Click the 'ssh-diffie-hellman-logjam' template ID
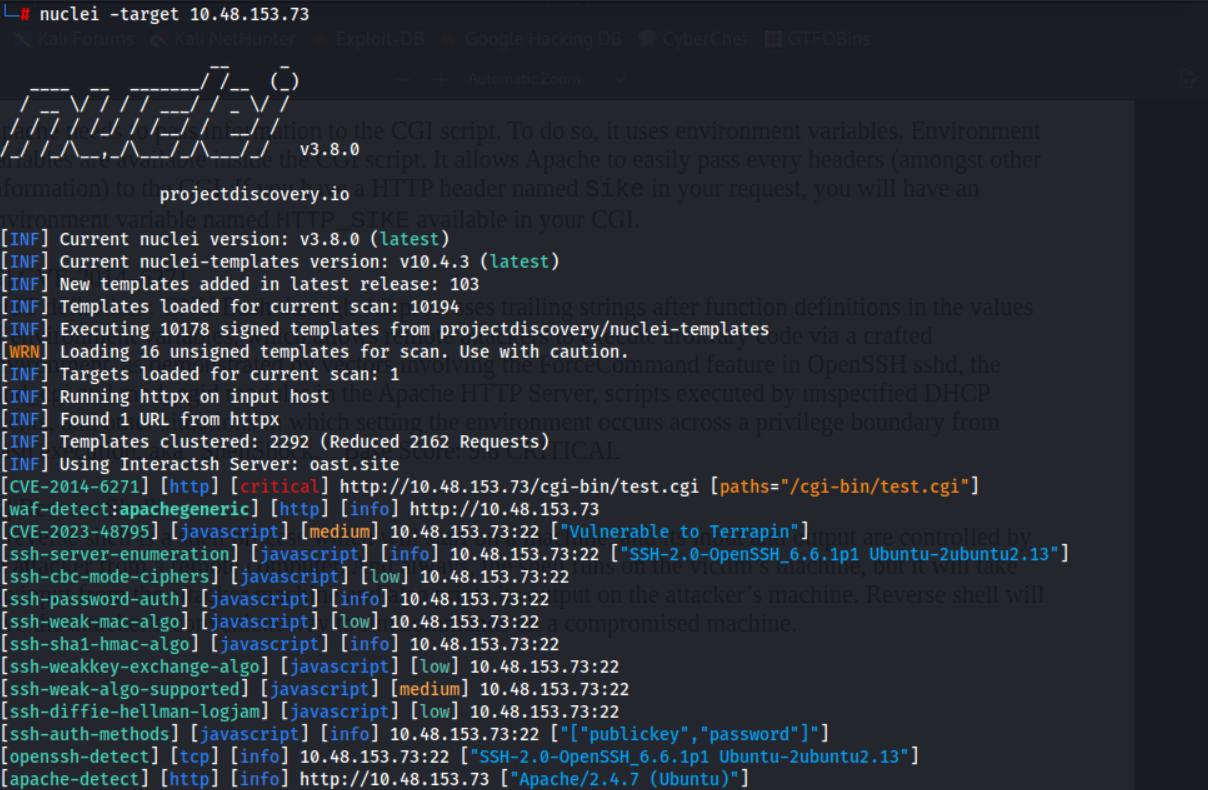Image resolution: width=1208 pixels, height=790 pixels. 135,712
